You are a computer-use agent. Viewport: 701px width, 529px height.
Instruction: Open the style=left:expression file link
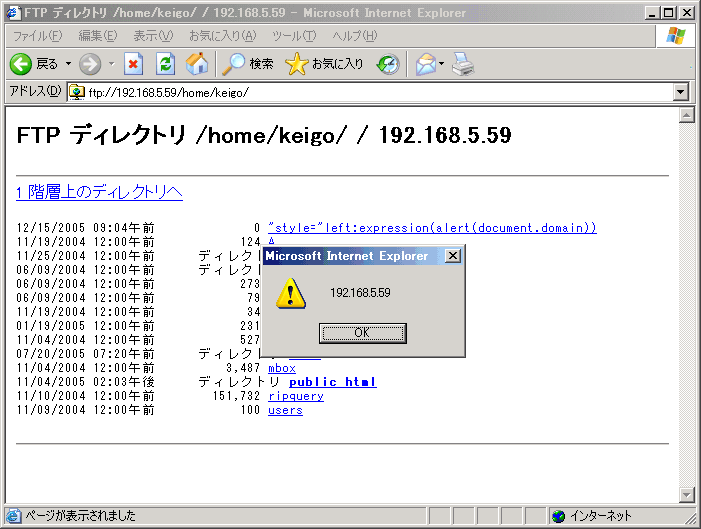pos(432,228)
